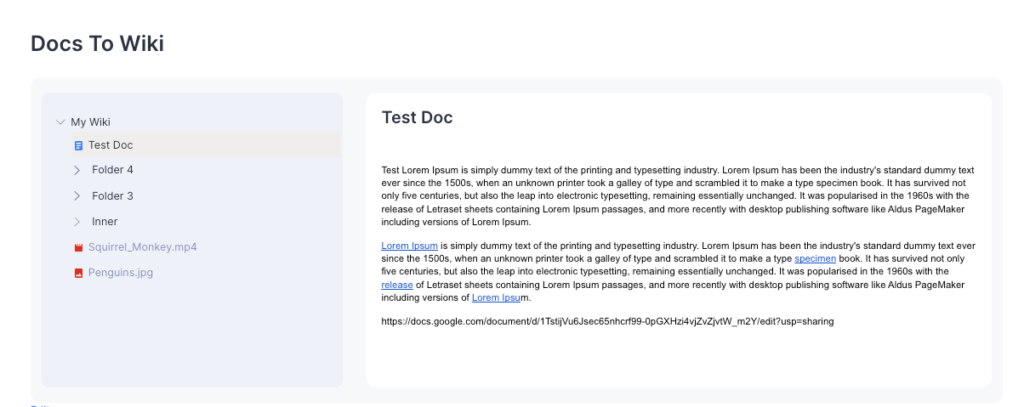1024x407 pixels.
Task: Open the 'specimen' hyperlink
Action: 814,258
